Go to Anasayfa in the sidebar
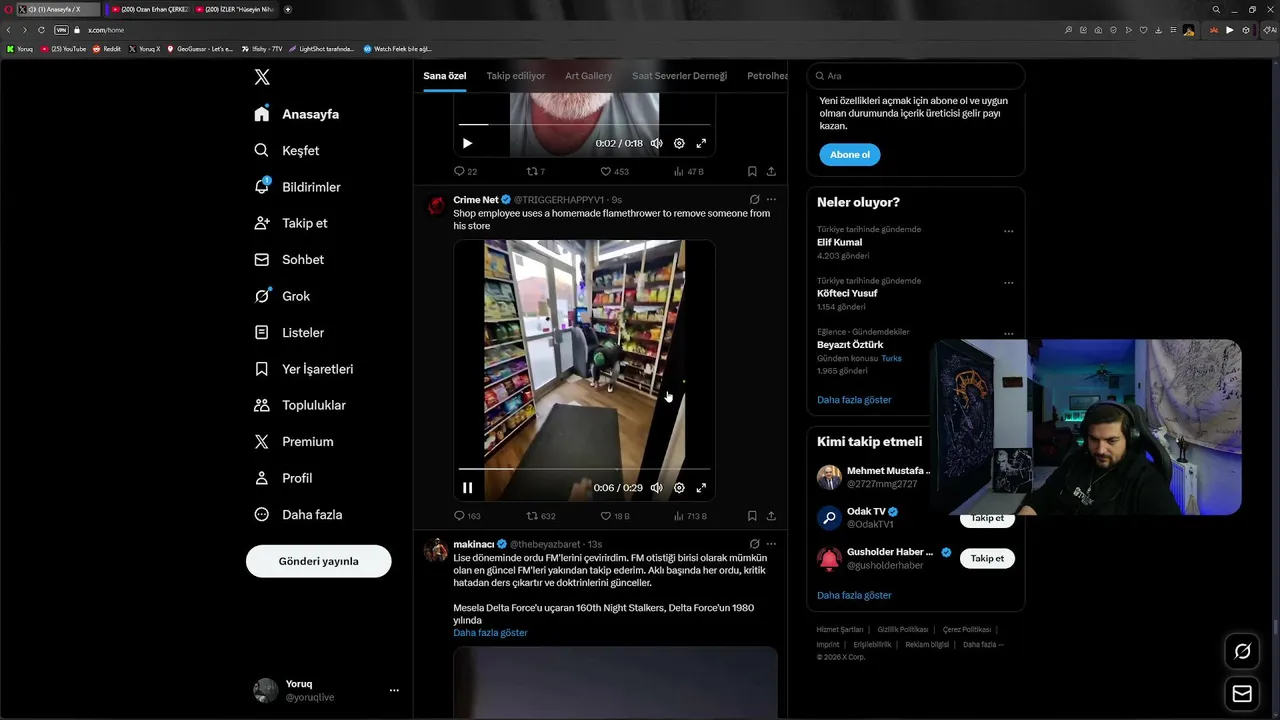Screen dimensions: 1280x720 pos(297,114)
